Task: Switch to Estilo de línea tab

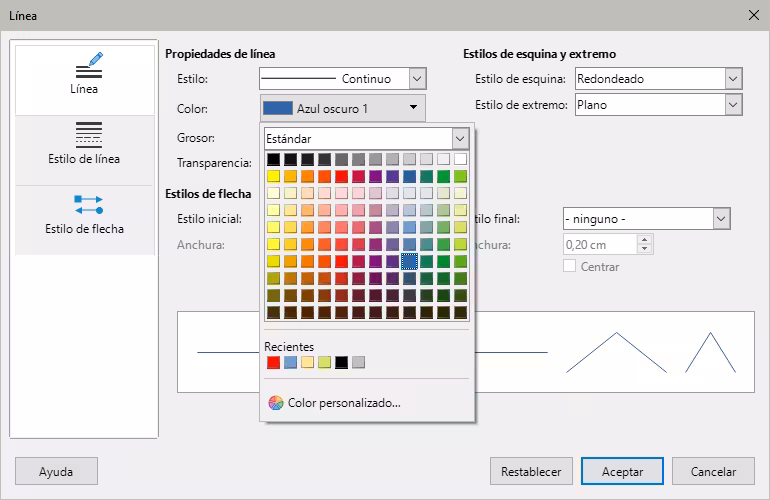Action: tap(84, 150)
